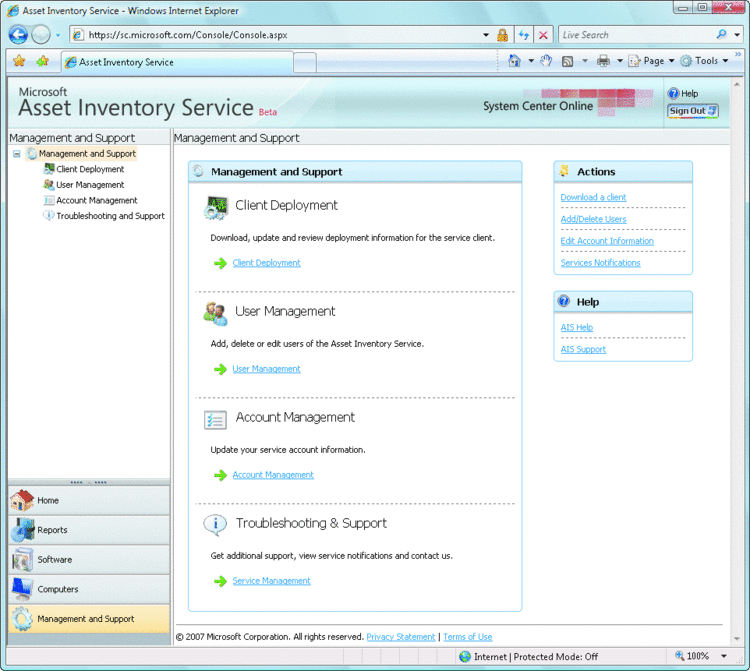Viewport: 750px width, 671px height.
Task: Expand the feeds dropdown arrow
Action: point(585,61)
